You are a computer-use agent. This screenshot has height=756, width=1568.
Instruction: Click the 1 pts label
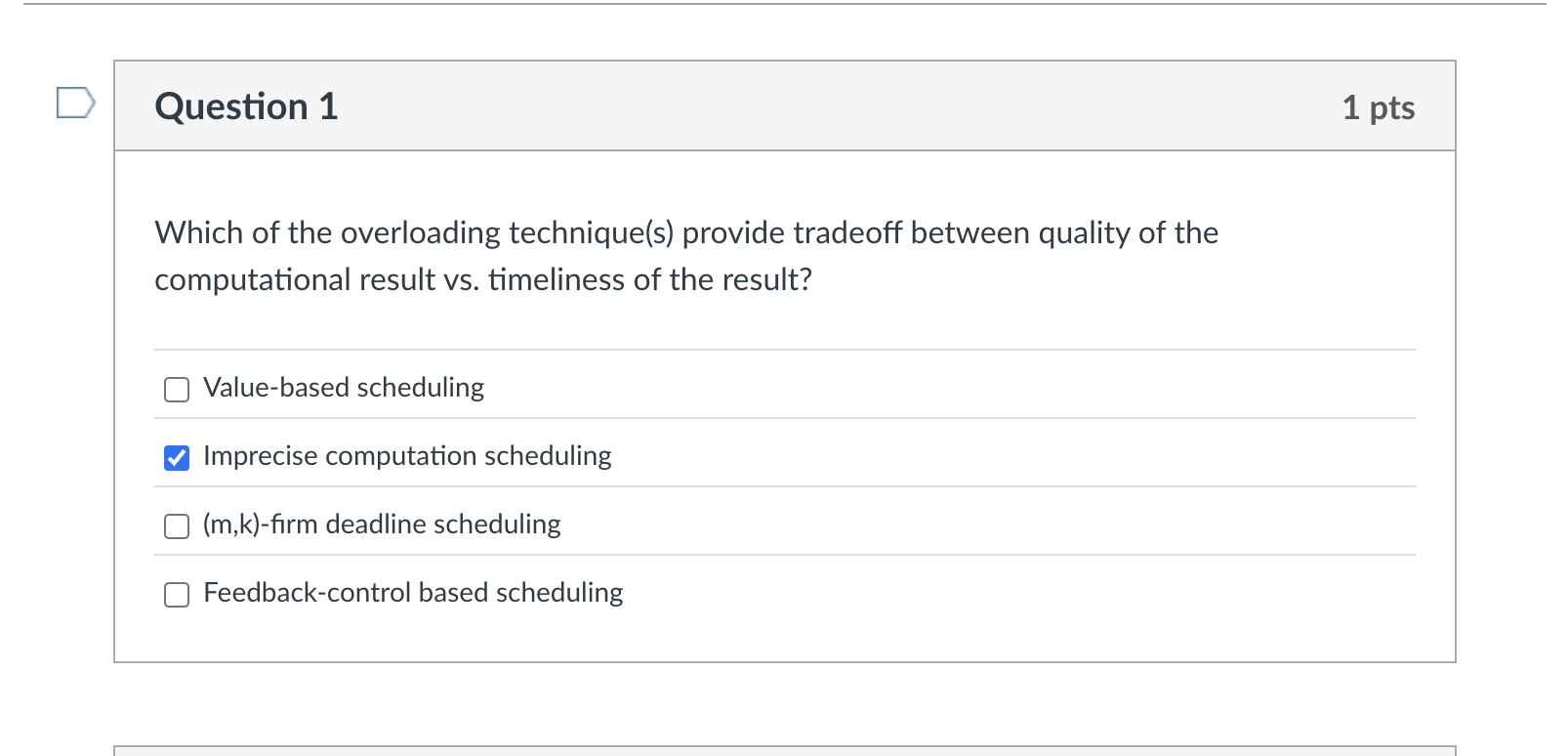coord(1380,108)
